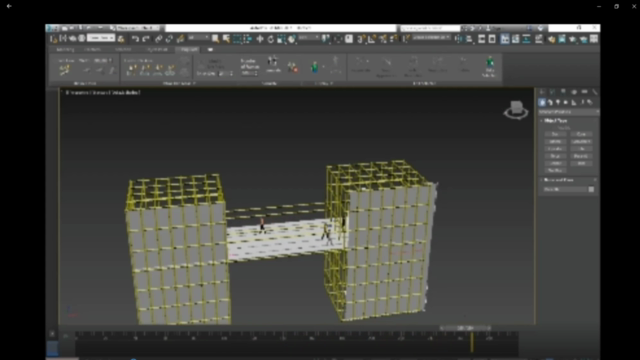Click the Mirror tool icon
640x360 pixels.
coord(459,39)
